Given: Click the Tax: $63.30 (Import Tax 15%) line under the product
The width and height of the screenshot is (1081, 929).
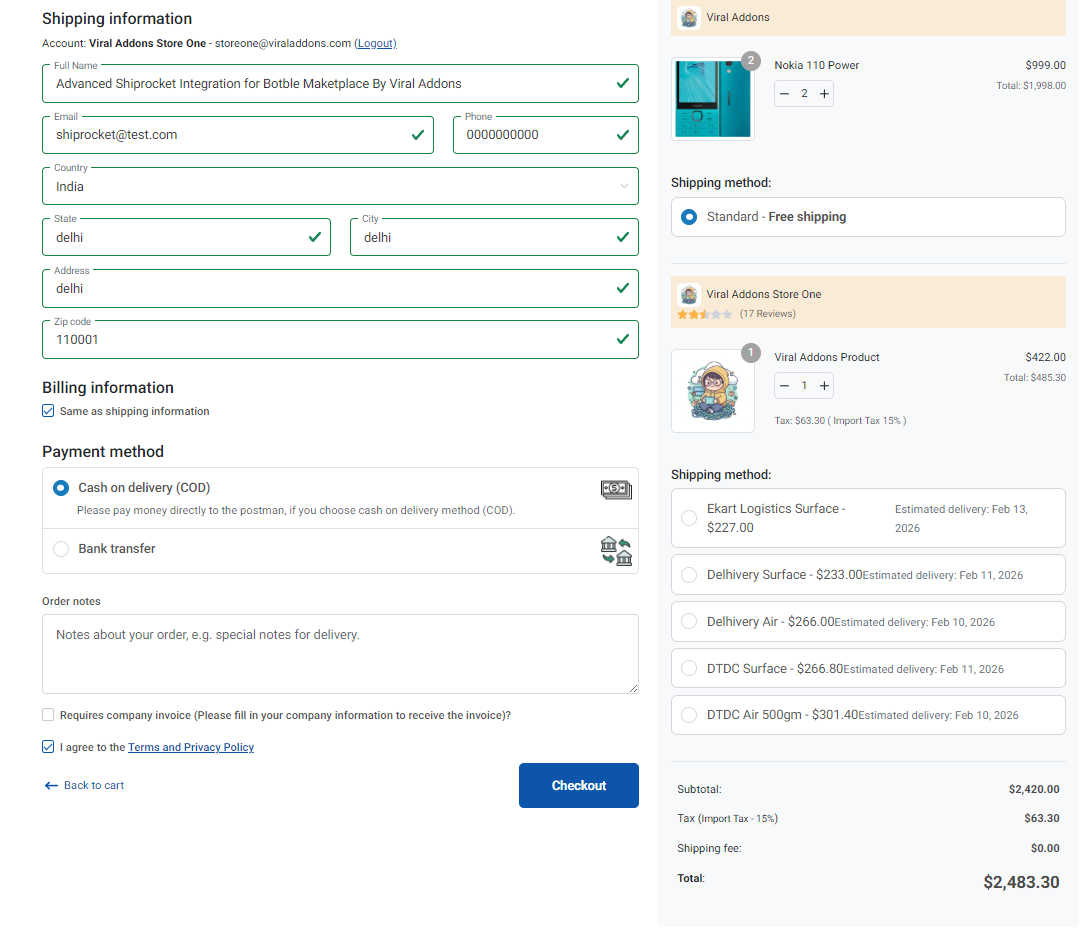Looking at the screenshot, I should 841,421.
